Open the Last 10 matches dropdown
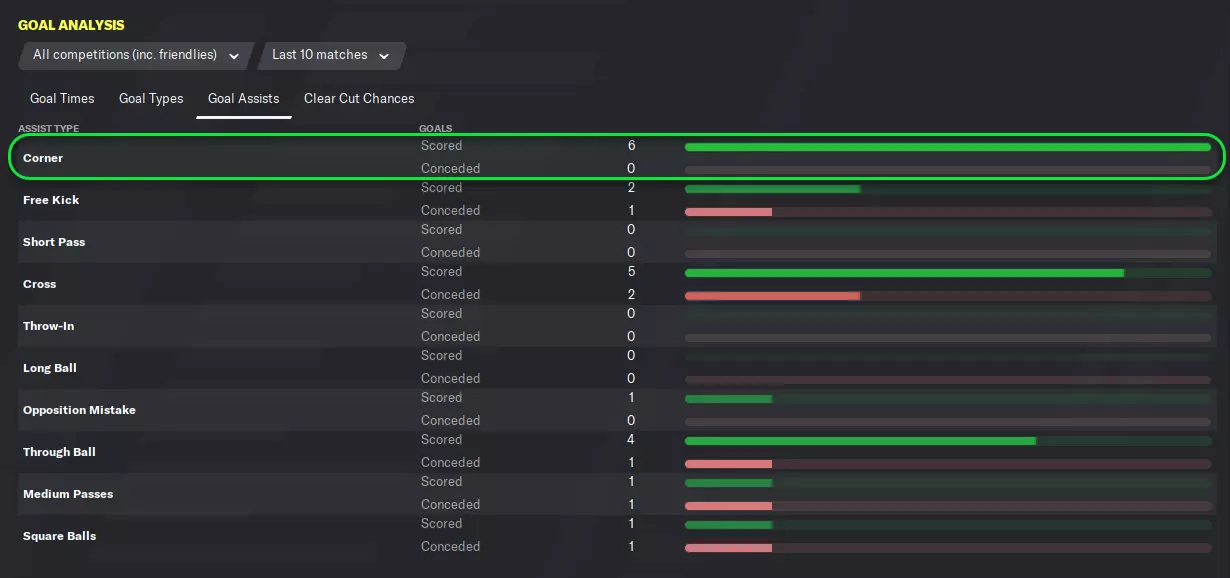The height and width of the screenshot is (578, 1230). [x=330, y=55]
